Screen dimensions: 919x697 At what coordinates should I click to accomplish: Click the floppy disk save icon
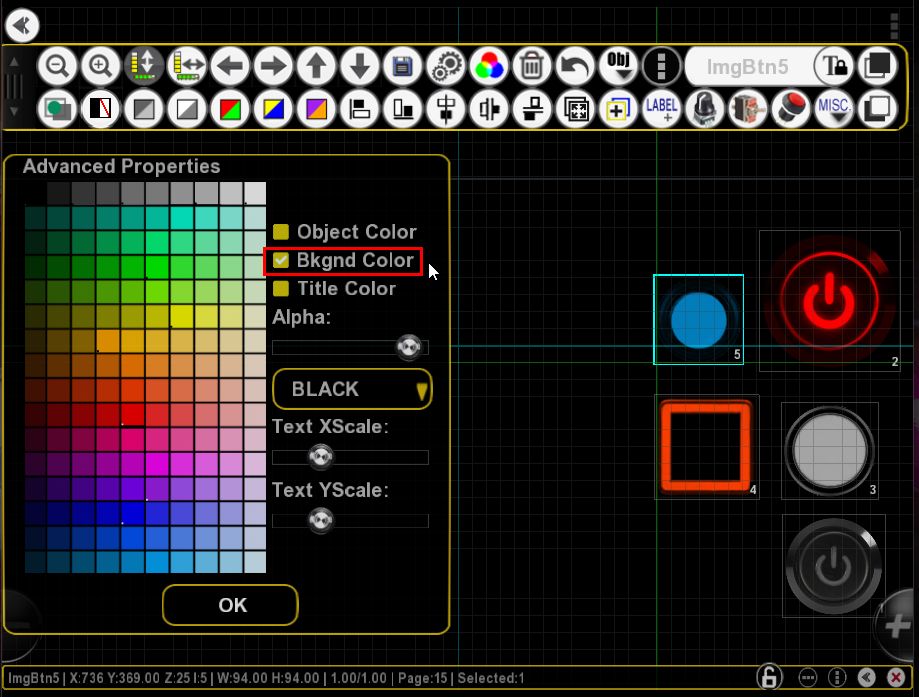click(x=403, y=66)
